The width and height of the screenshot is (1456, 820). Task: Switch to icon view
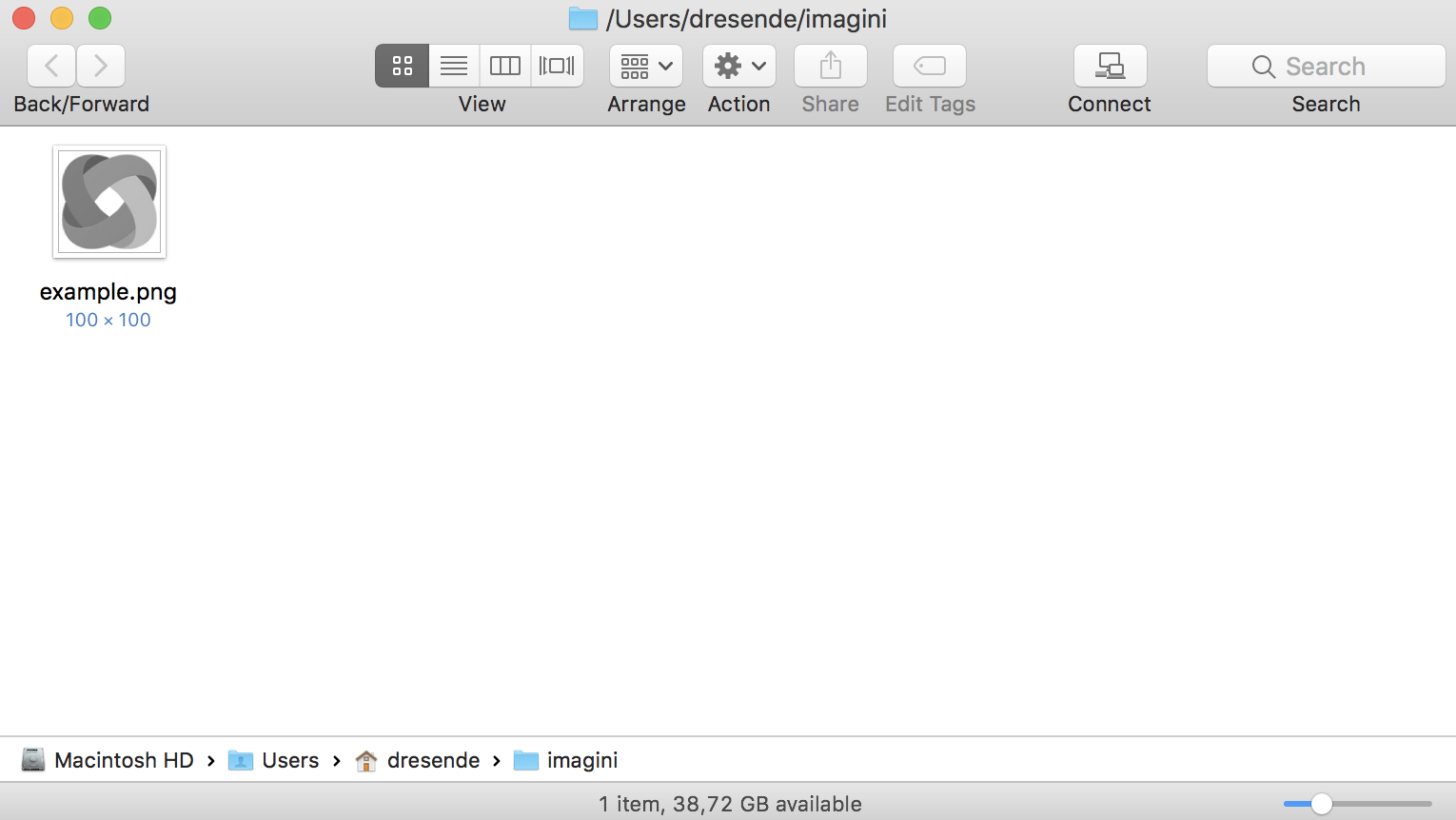(x=402, y=66)
